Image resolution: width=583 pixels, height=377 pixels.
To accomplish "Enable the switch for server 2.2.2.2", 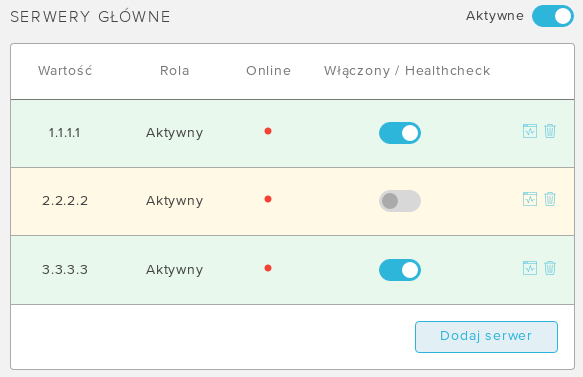I will [x=400, y=201].
